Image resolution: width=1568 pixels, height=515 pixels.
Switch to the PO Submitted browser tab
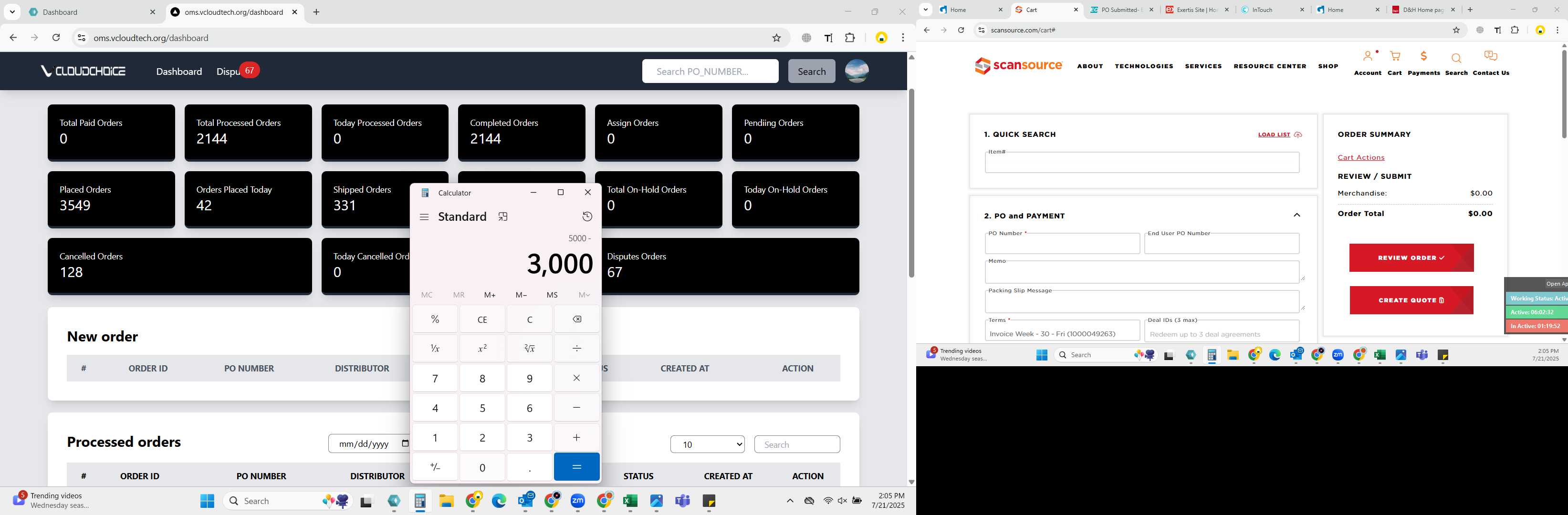1122,10
